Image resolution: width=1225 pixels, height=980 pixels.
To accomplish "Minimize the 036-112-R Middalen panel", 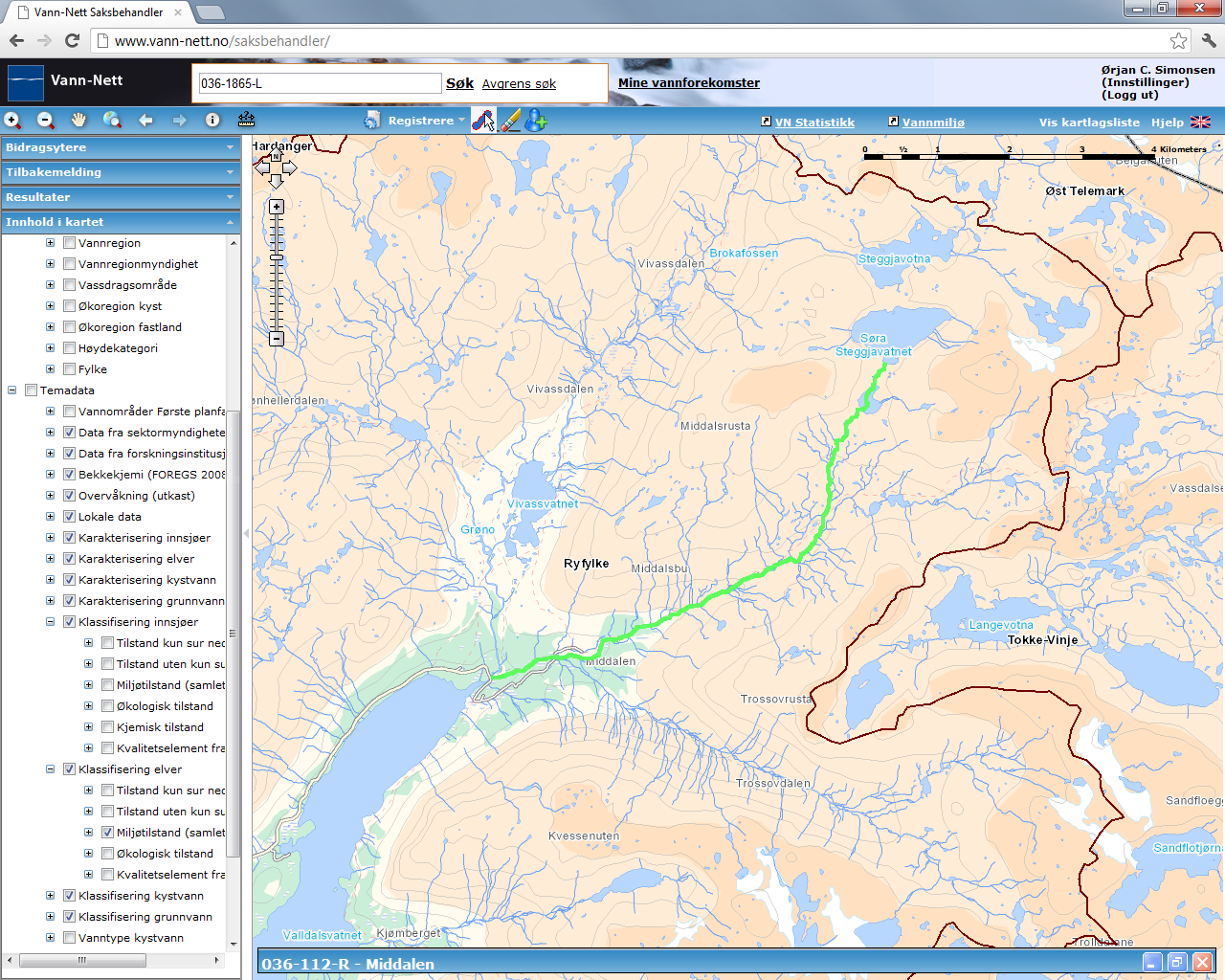I will click(x=1153, y=963).
